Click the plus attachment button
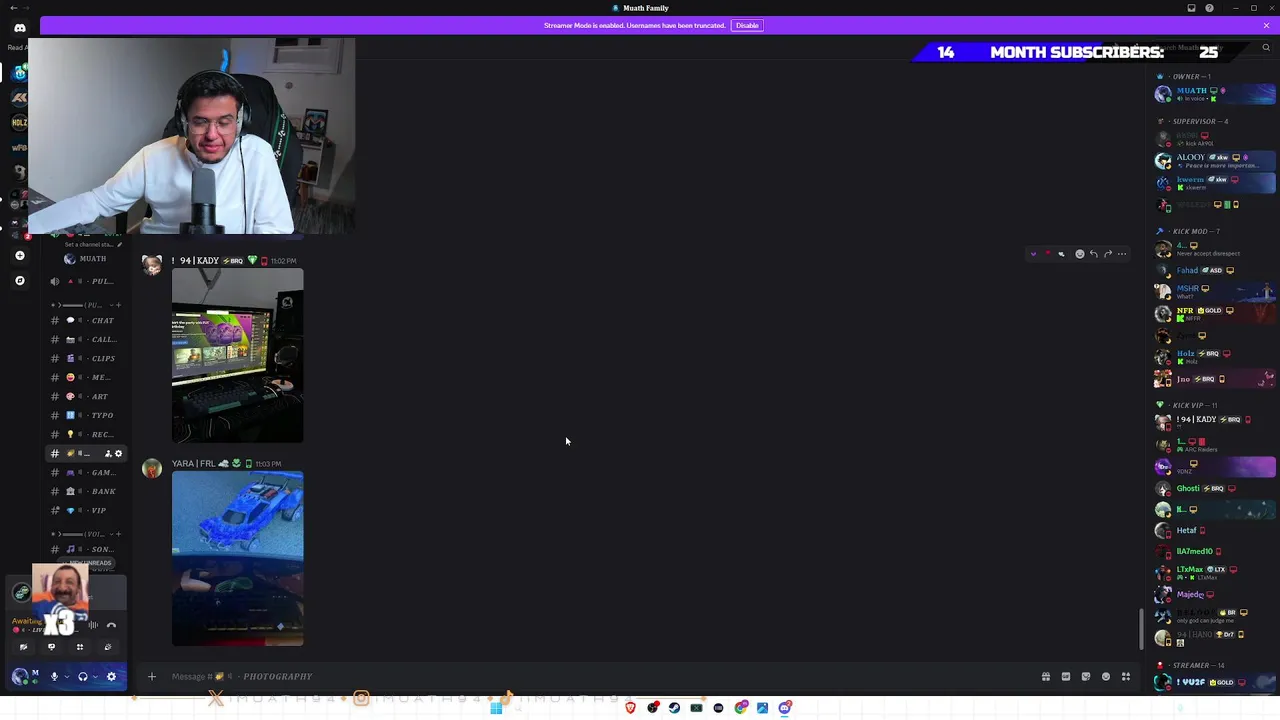The image size is (1280, 720). (152, 677)
